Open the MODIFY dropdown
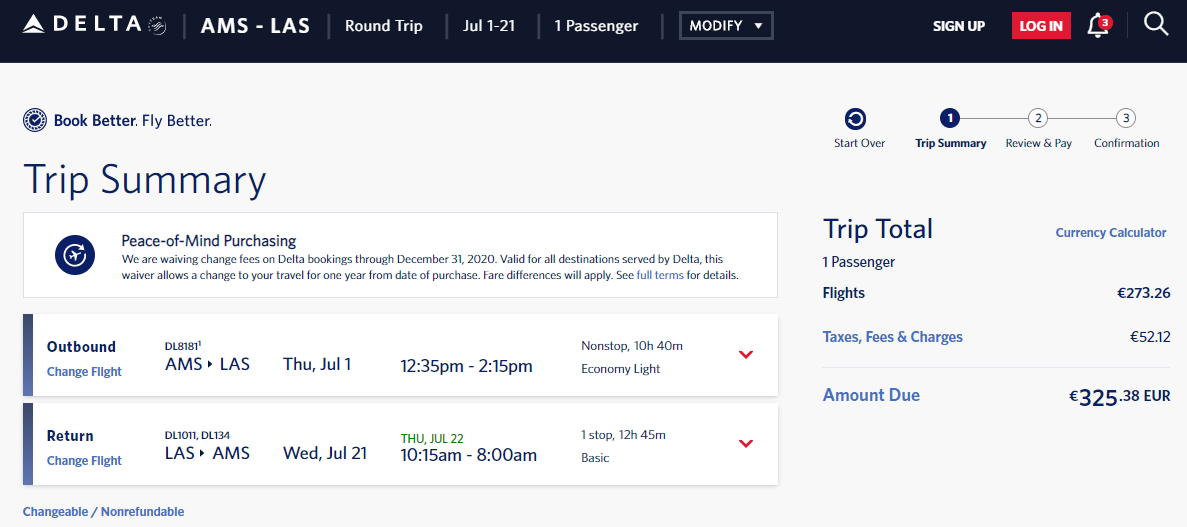This screenshot has width=1187, height=527. click(x=726, y=26)
